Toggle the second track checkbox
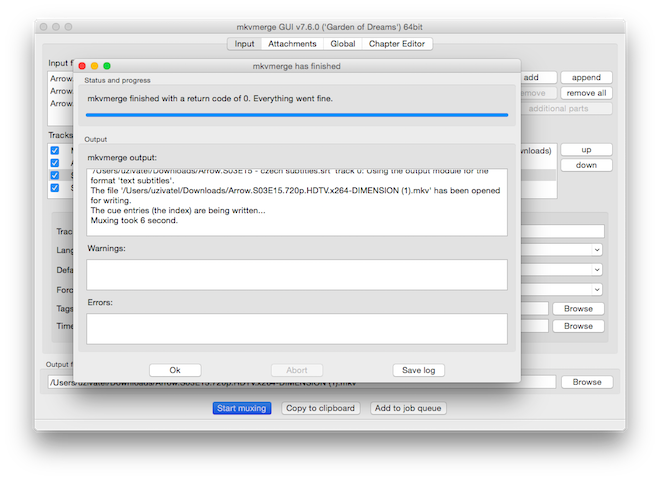The width and height of the screenshot is (660, 480). click(x=55, y=163)
